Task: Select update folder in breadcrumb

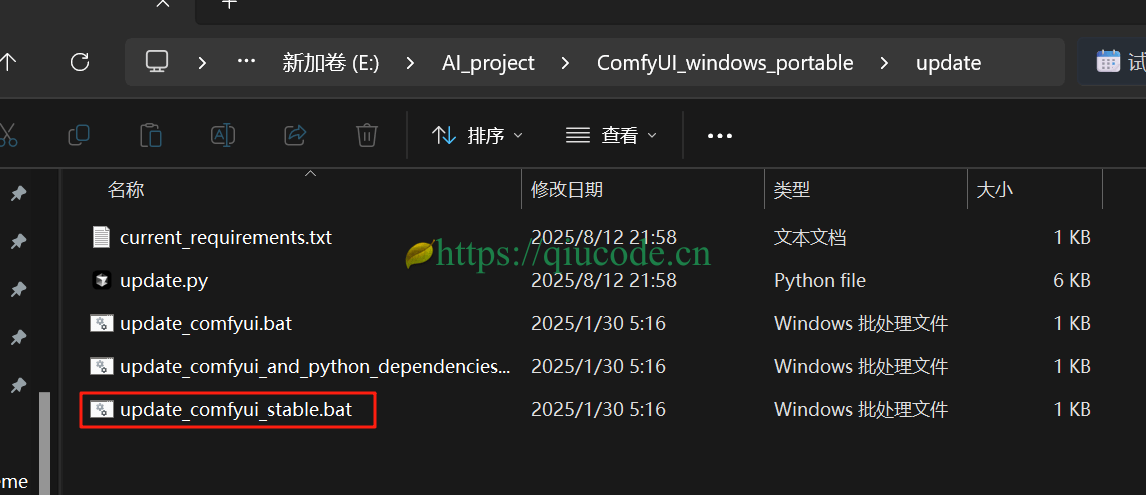Action: pos(948,63)
